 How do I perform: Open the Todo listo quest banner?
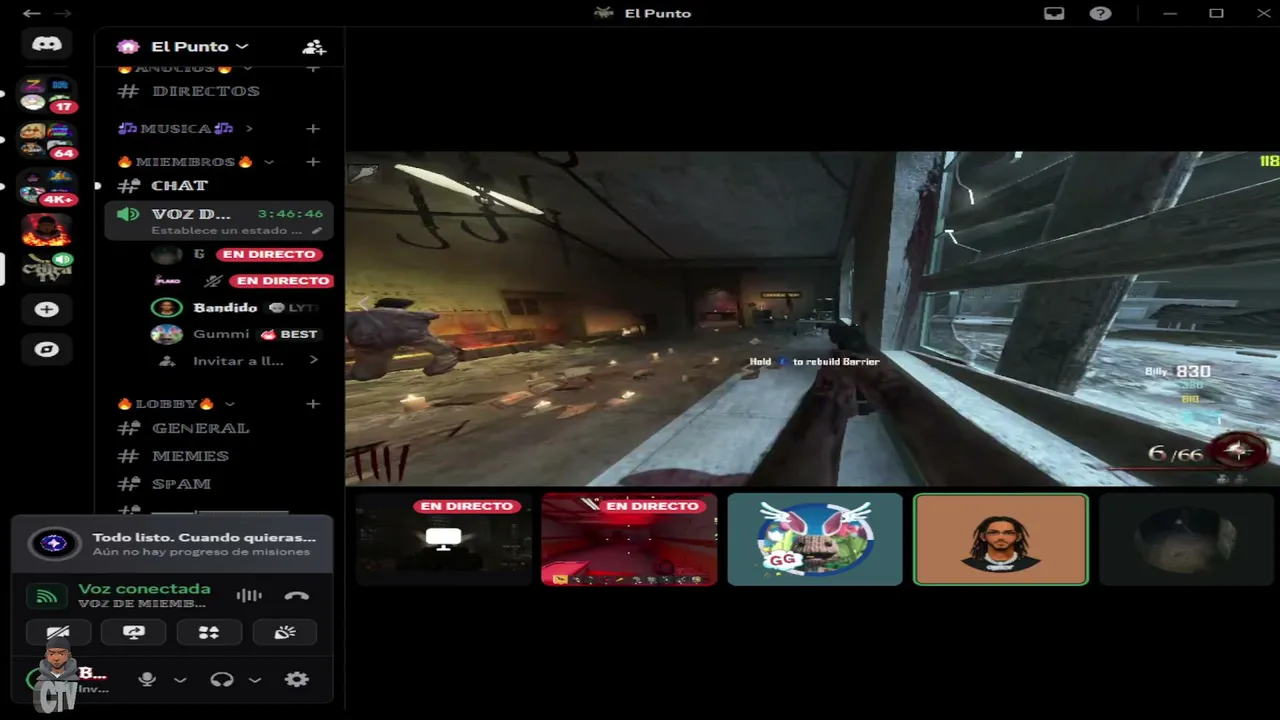[172, 544]
